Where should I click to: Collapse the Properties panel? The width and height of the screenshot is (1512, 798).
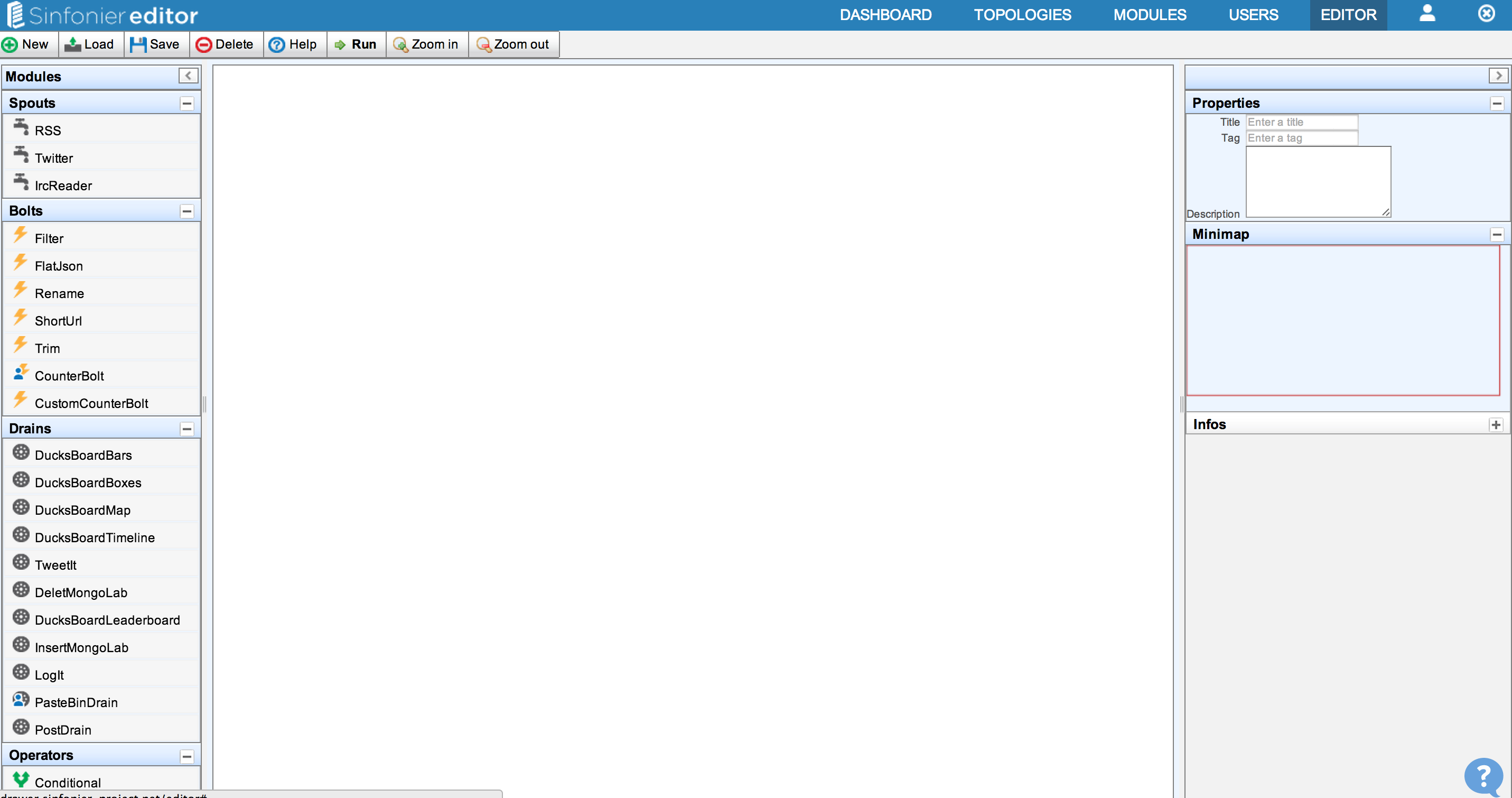tap(1496, 103)
